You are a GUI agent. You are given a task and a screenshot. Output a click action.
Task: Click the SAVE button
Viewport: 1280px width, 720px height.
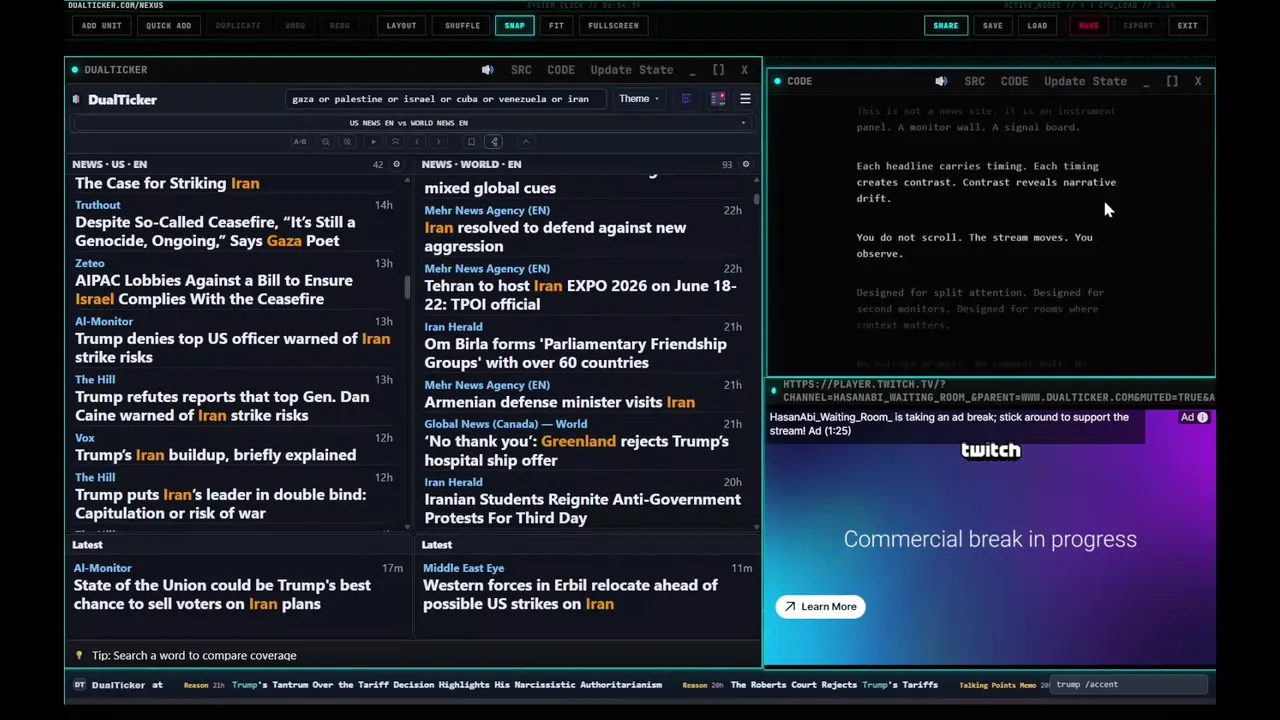click(992, 25)
